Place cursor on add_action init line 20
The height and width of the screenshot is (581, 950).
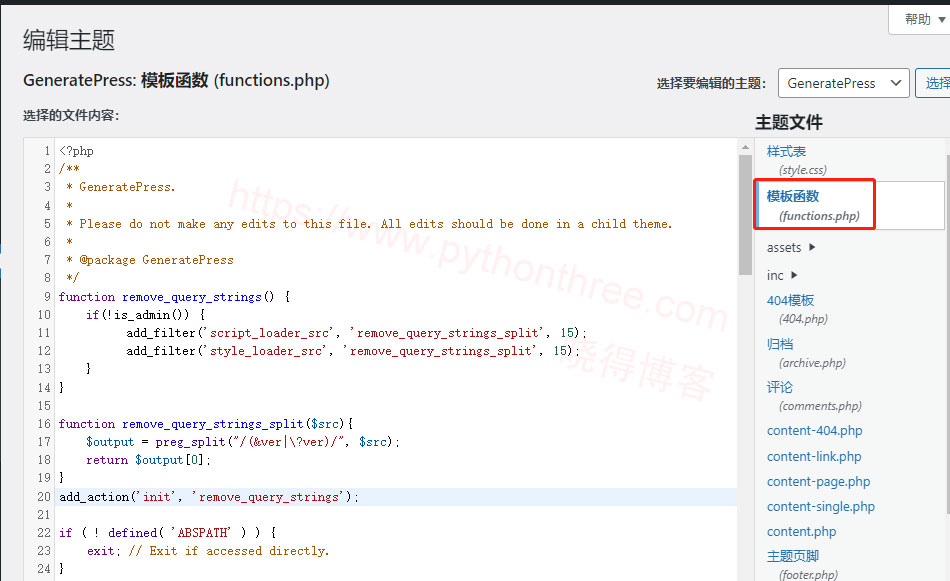click(x=208, y=497)
